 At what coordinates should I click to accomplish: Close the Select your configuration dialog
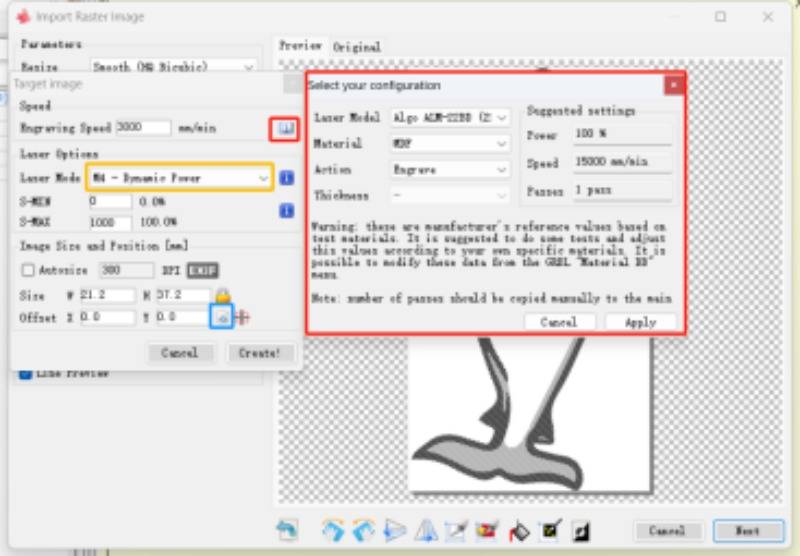click(673, 85)
